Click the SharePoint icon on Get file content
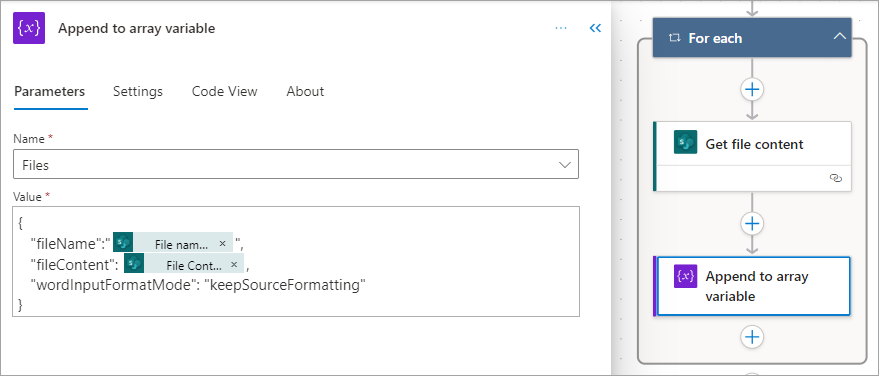The width and height of the screenshot is (879, 376). pos(685,142)
